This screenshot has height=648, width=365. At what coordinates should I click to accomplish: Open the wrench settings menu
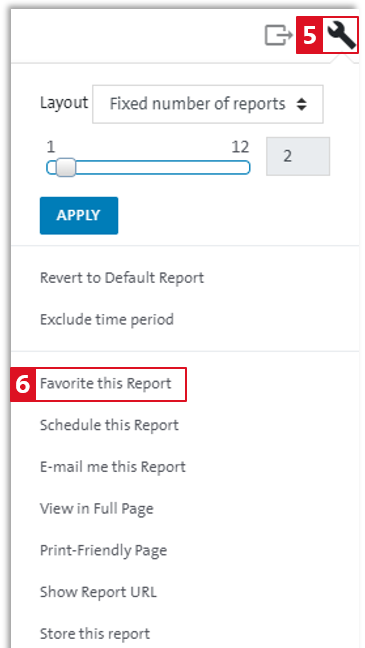[341, 36]
